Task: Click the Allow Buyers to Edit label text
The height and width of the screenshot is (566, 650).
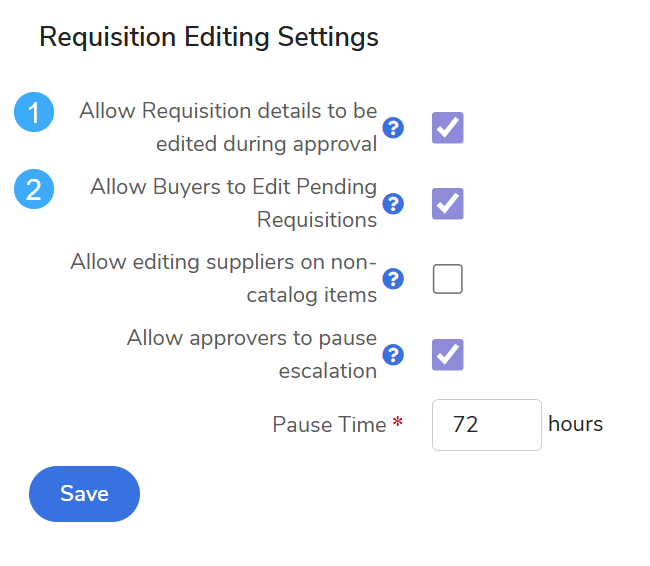Action: click(233, 203)
